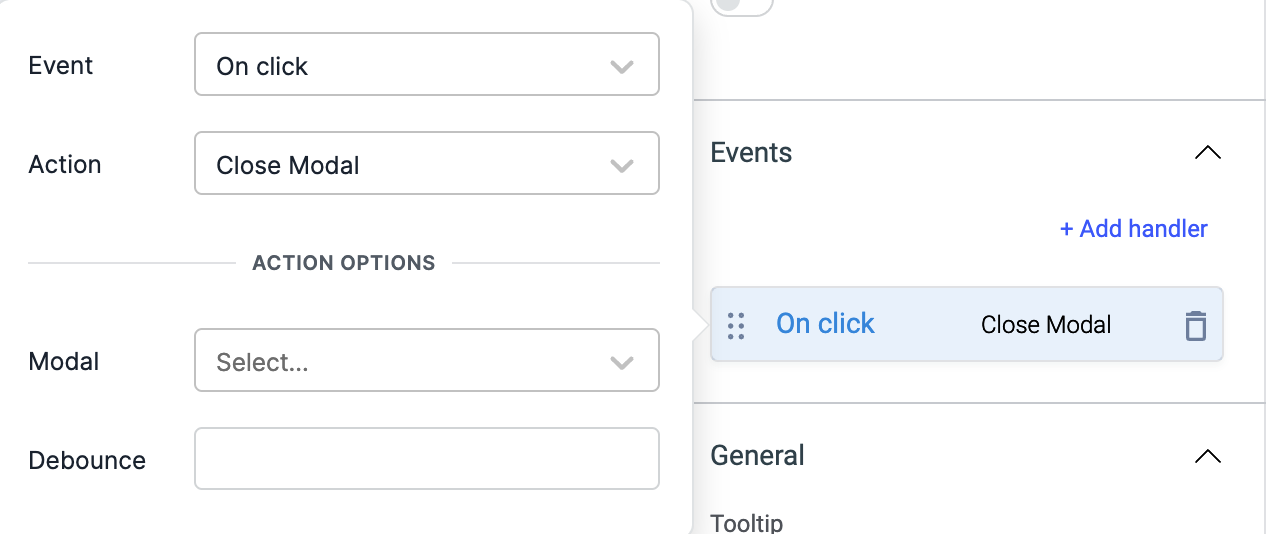Collapse the Events section
The image size is (1266, 534).
pyautogui.click(x=1208, y=153)
